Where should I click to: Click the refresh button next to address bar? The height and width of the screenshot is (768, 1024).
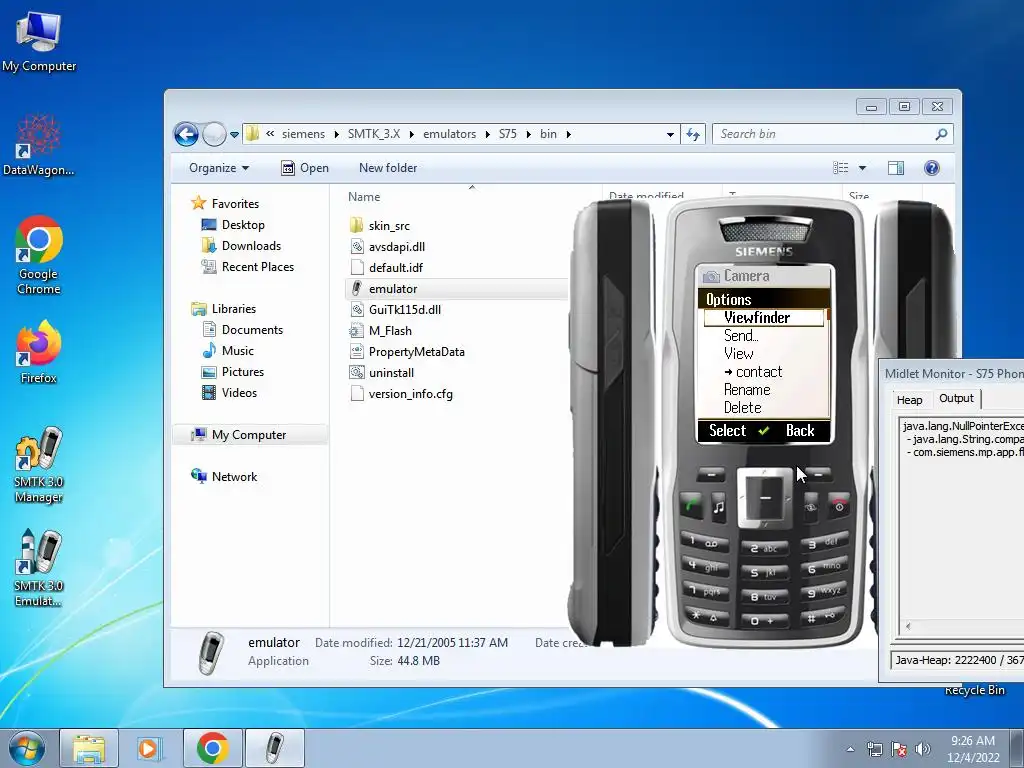point(692,135)
